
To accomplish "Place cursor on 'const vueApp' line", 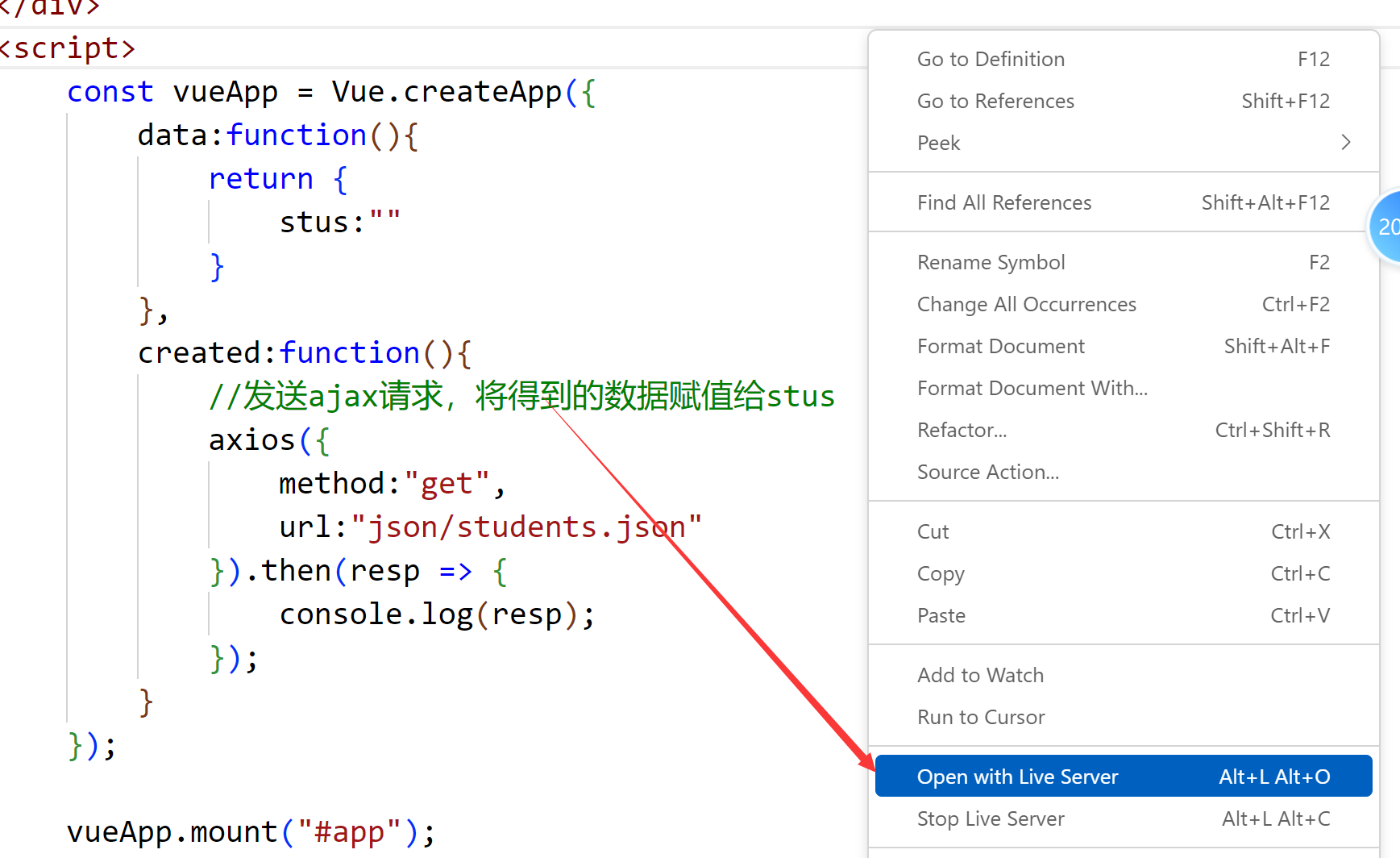I will (331, 92).
